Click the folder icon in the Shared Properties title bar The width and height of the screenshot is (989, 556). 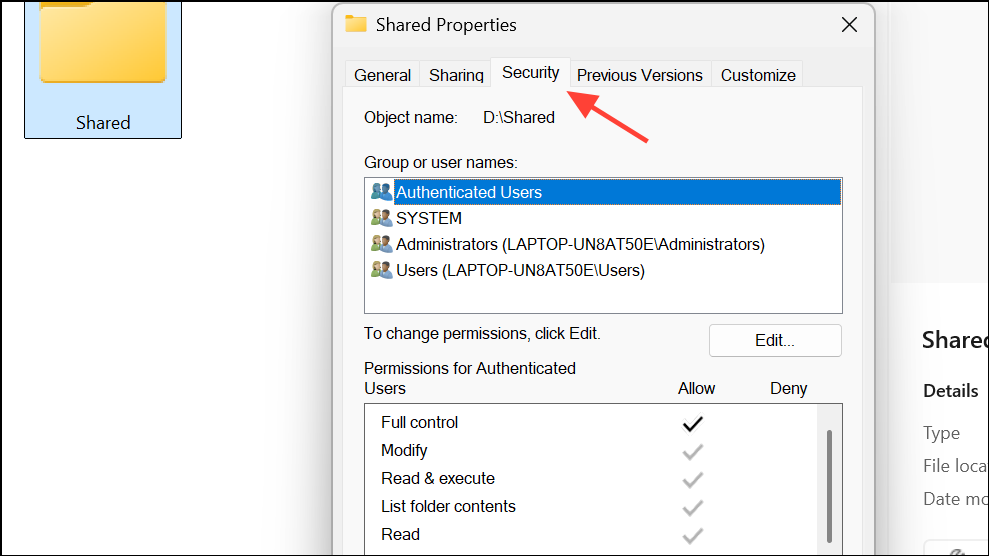click(356, 24)
